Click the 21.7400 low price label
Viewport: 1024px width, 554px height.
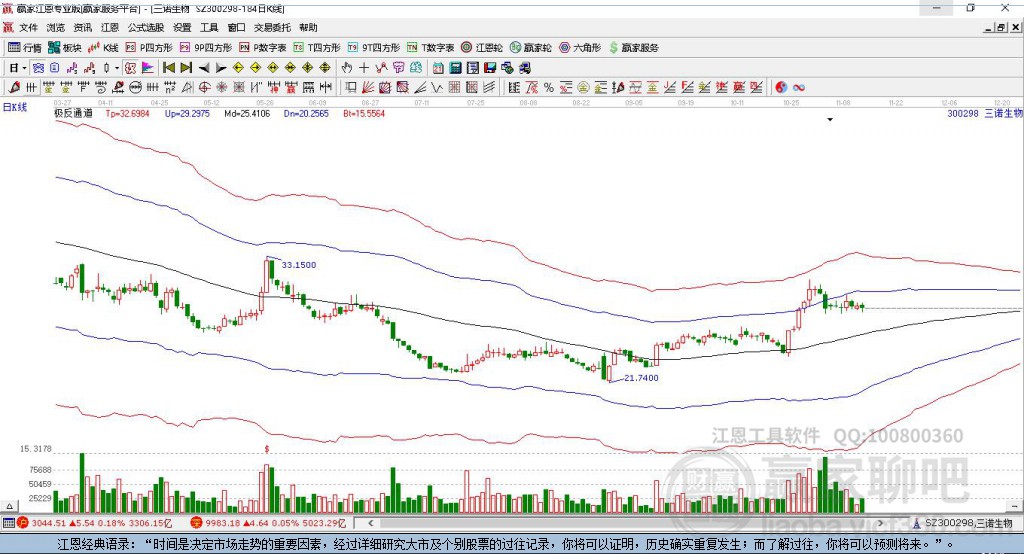coord(641,378)
